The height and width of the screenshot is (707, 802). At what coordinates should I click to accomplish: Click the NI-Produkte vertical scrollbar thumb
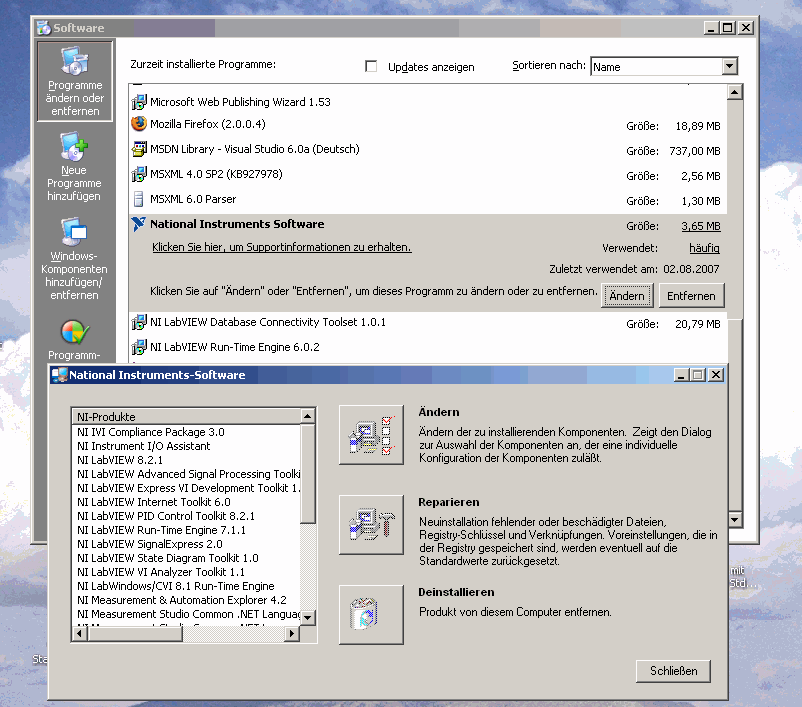(x=307, y=474)
